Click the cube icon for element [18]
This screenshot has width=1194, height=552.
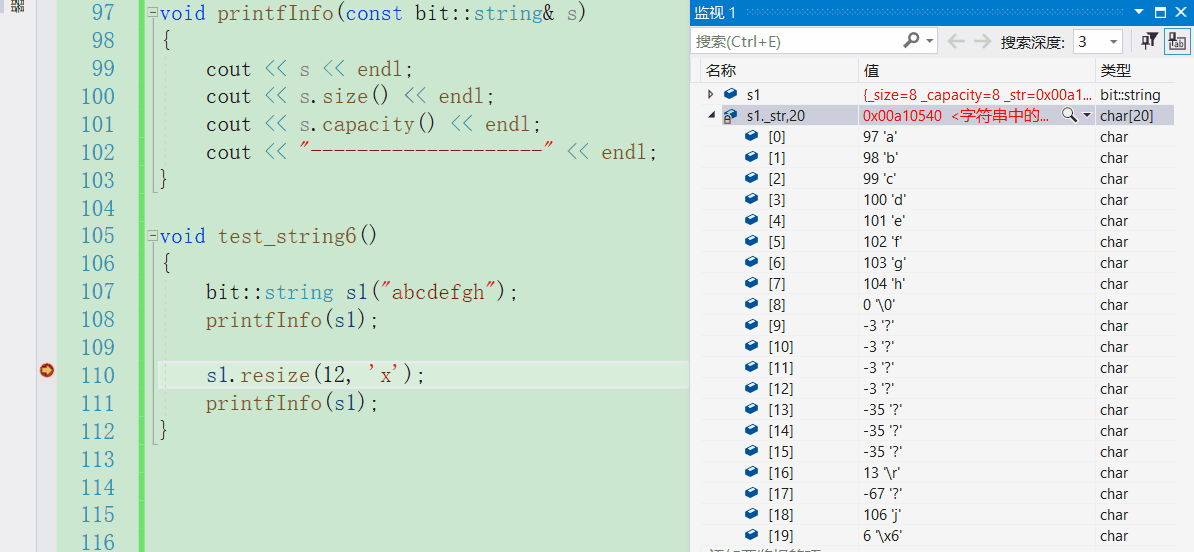(x=752, y=514)
